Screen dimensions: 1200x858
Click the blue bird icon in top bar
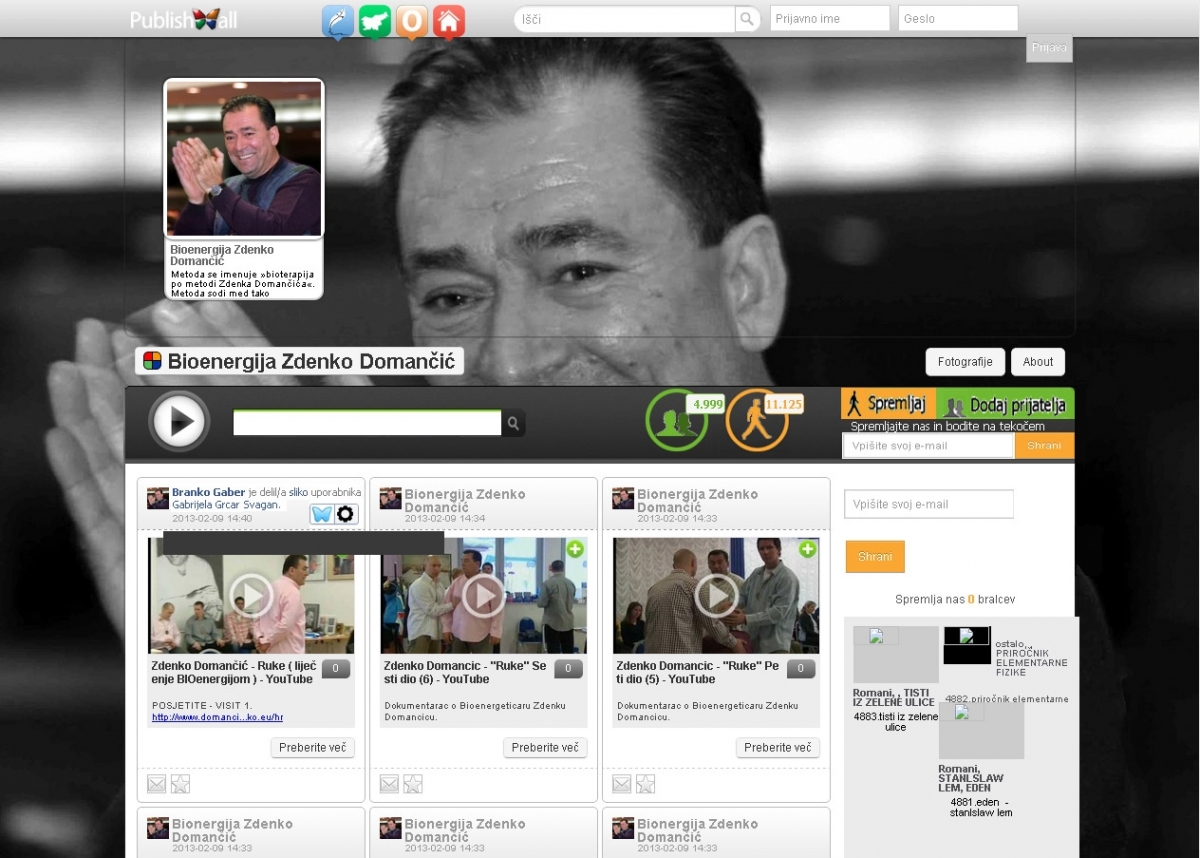338,21
